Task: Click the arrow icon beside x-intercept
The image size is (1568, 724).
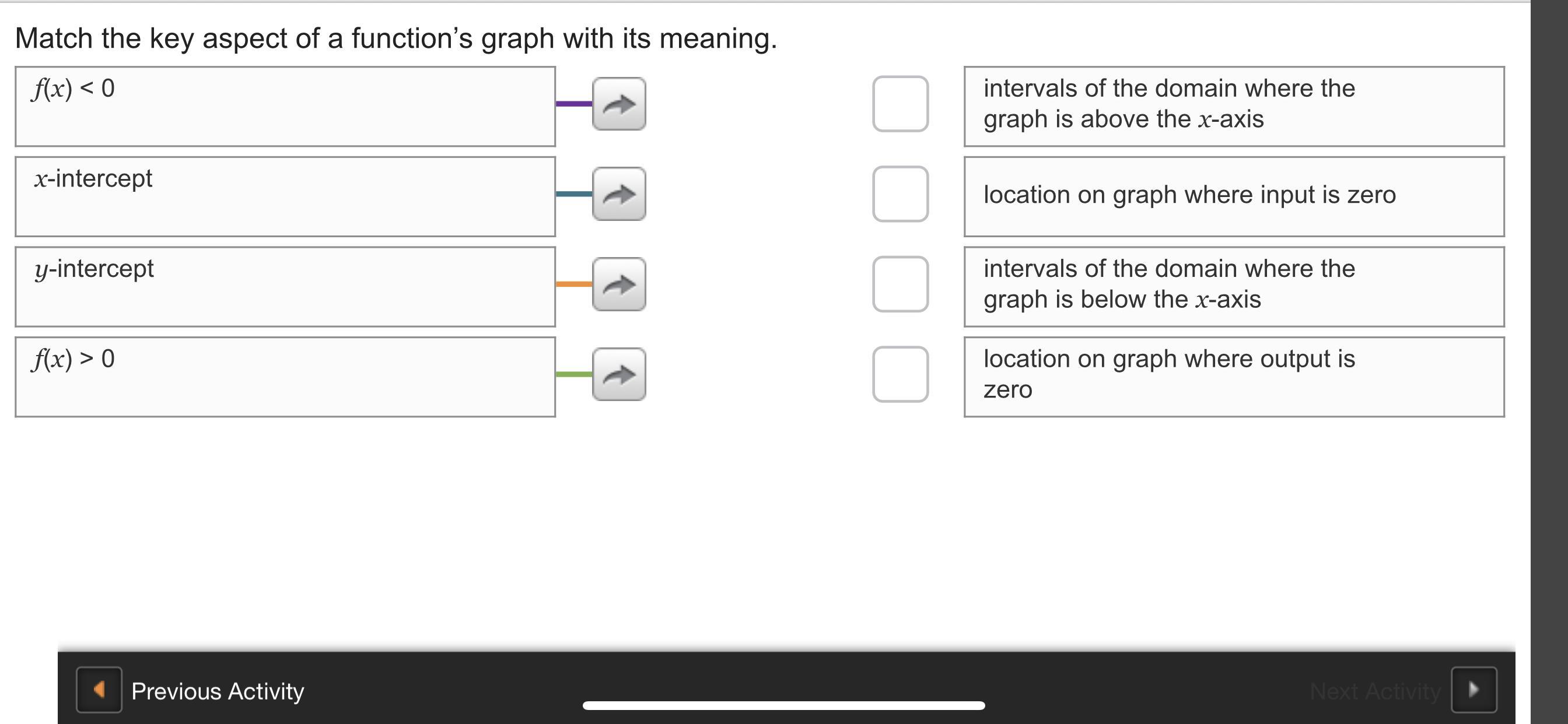Action: [619, 194]
